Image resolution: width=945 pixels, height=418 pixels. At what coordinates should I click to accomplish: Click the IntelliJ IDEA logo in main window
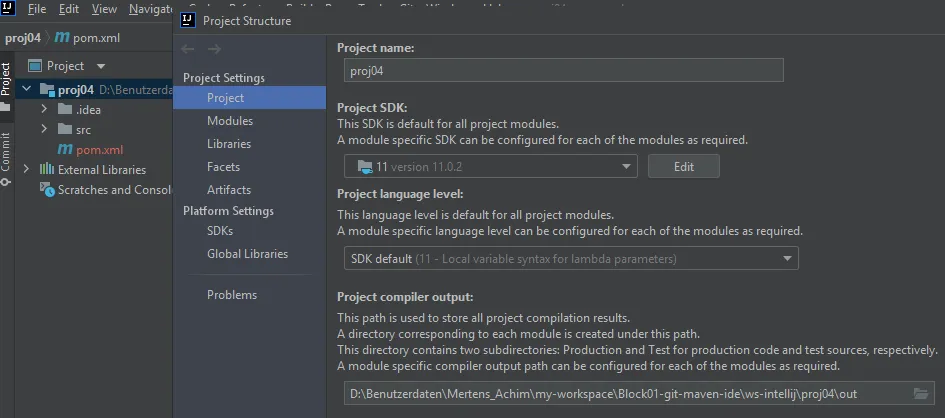(x=8, y=8)
